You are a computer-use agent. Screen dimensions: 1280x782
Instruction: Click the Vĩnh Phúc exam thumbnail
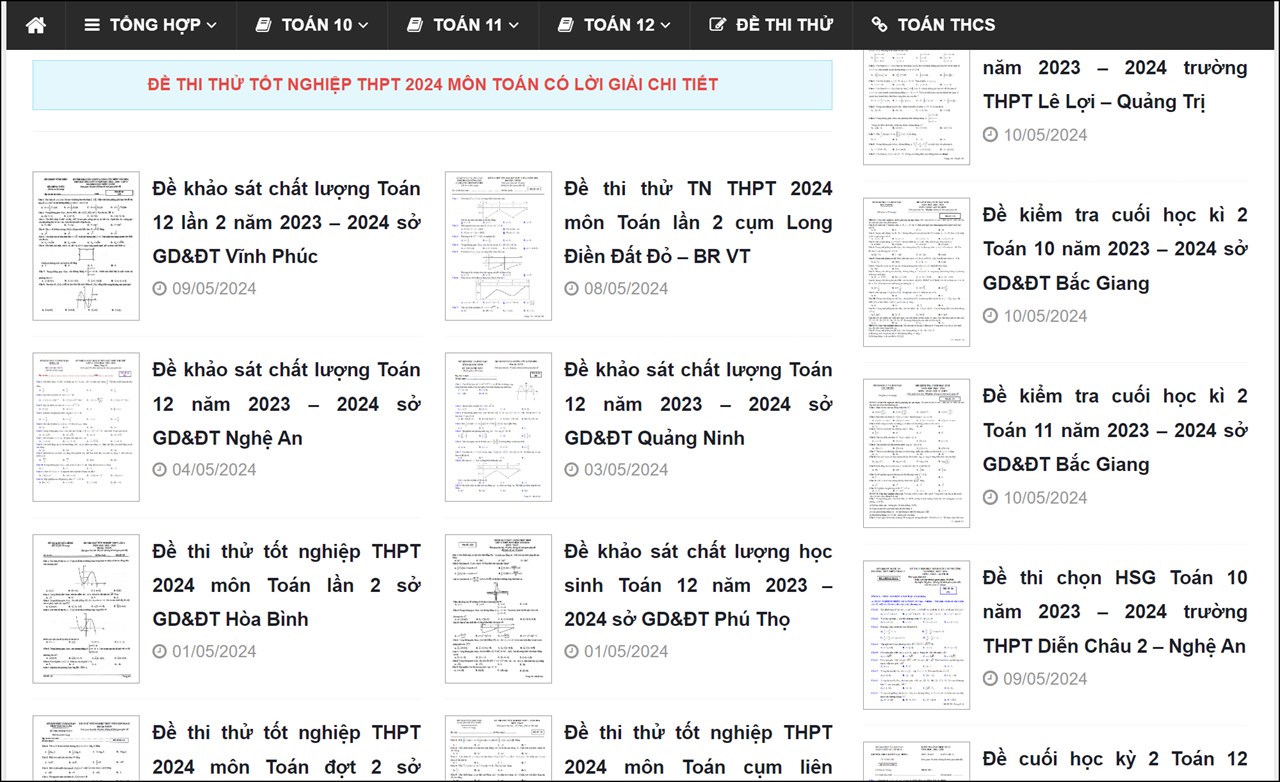[86, 246]
